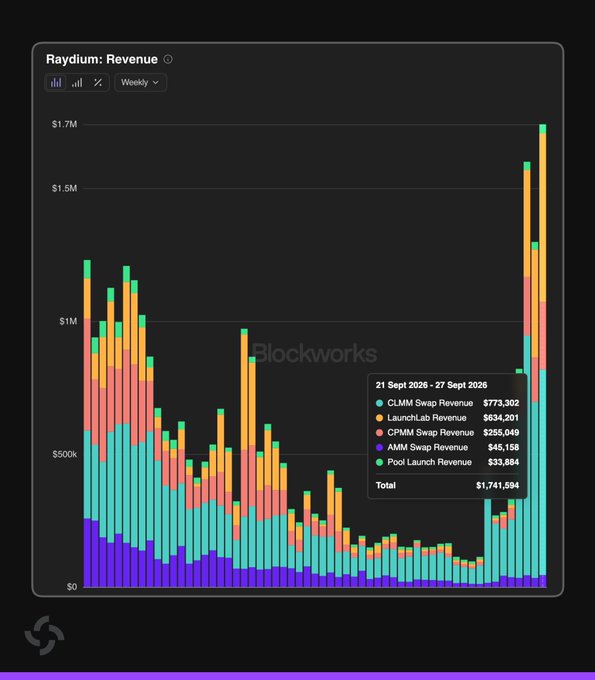
Task: Click the 'AMM Swap Revenue' tooltip label
Action: pos(428,448)
